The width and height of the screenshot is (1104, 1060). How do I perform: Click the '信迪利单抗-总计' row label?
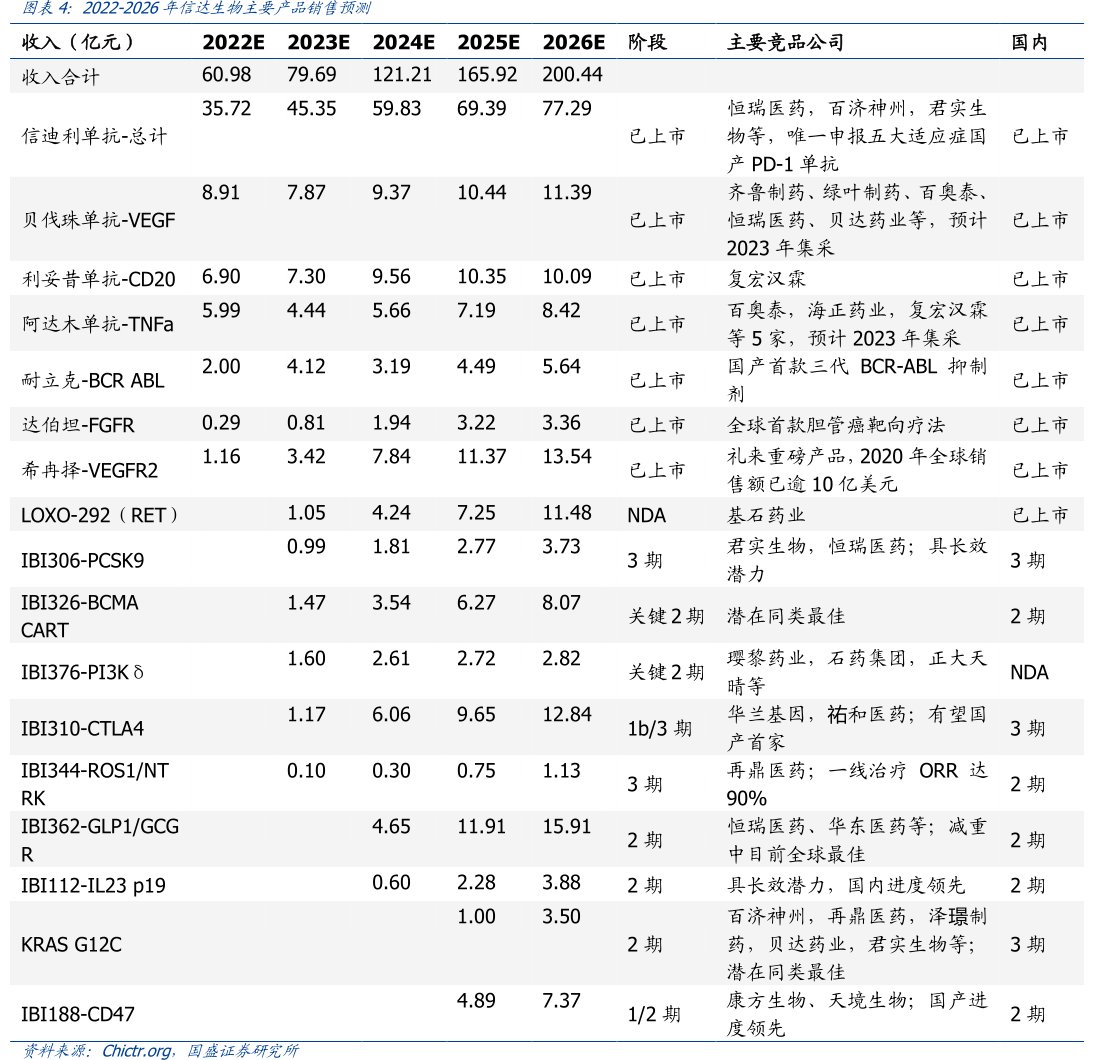tap(94, 136)
